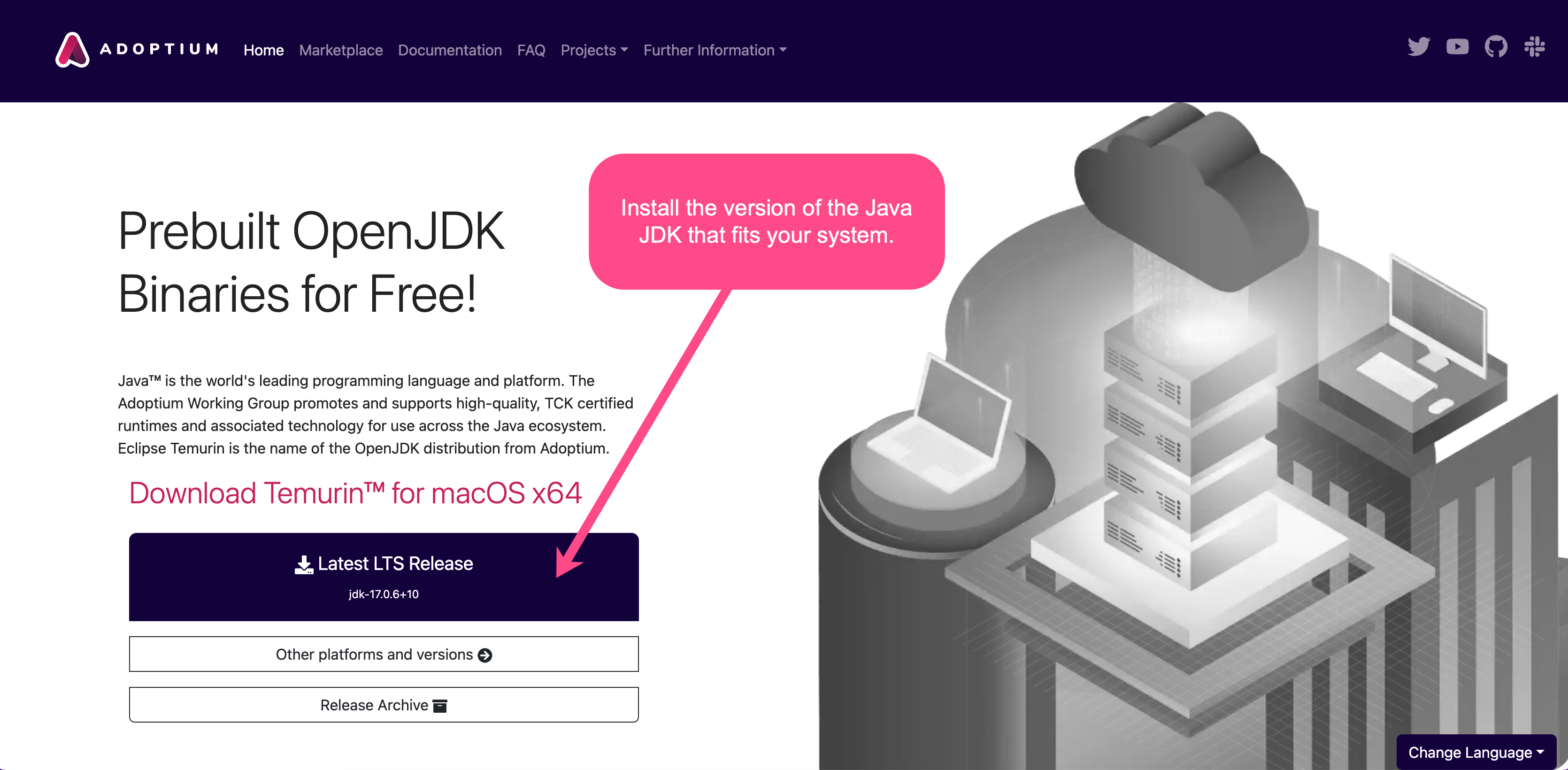Open the YouTube icon in header
Screen dimensions: 1568x770
pyautogui.click(x=1457, y=47)
